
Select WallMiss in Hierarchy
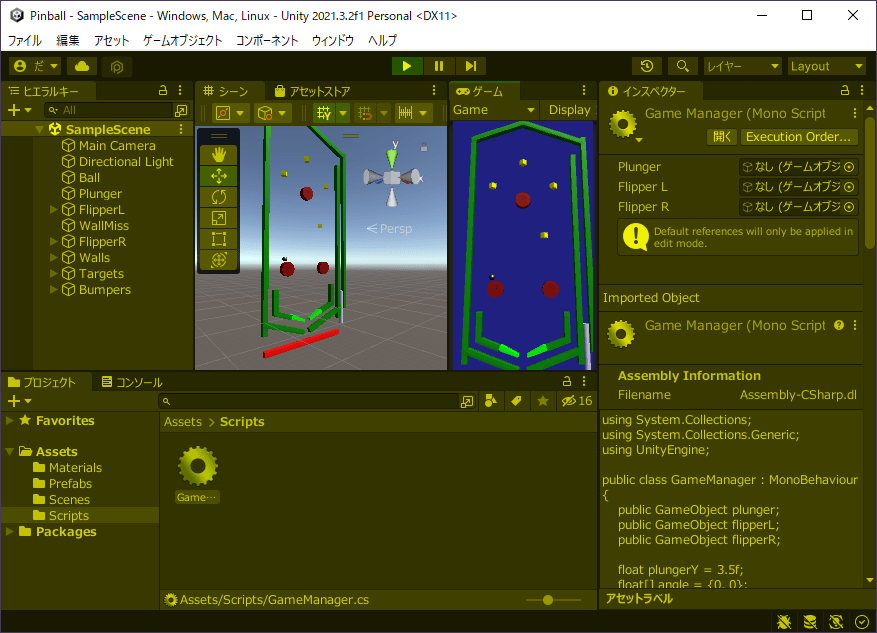(104, 226)
